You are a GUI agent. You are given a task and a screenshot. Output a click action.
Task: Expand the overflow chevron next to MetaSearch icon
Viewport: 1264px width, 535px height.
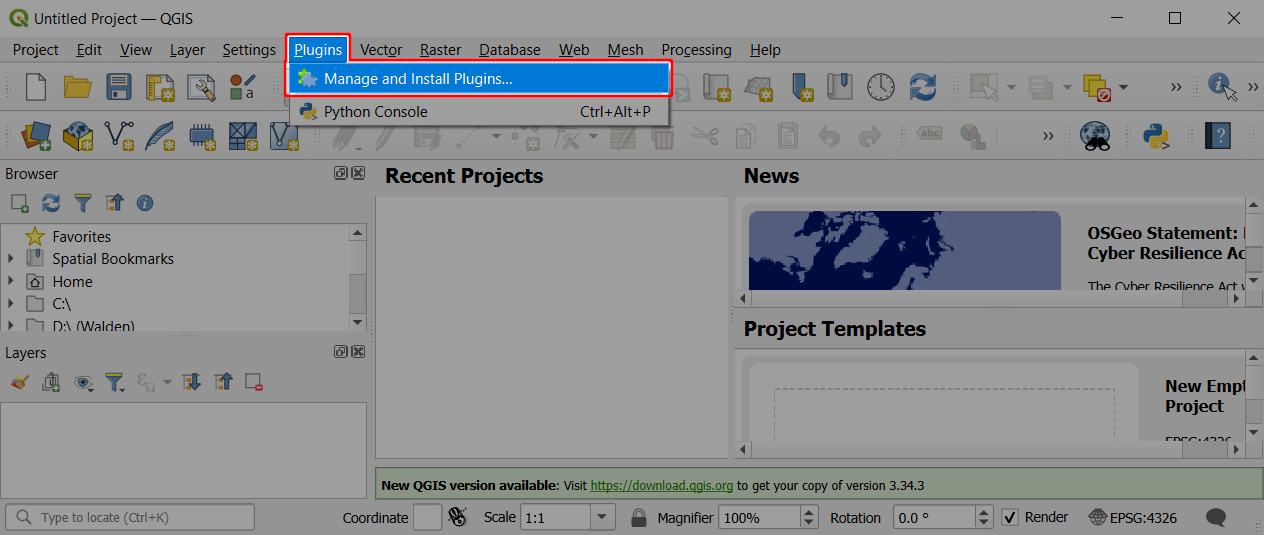point(1048,136)
